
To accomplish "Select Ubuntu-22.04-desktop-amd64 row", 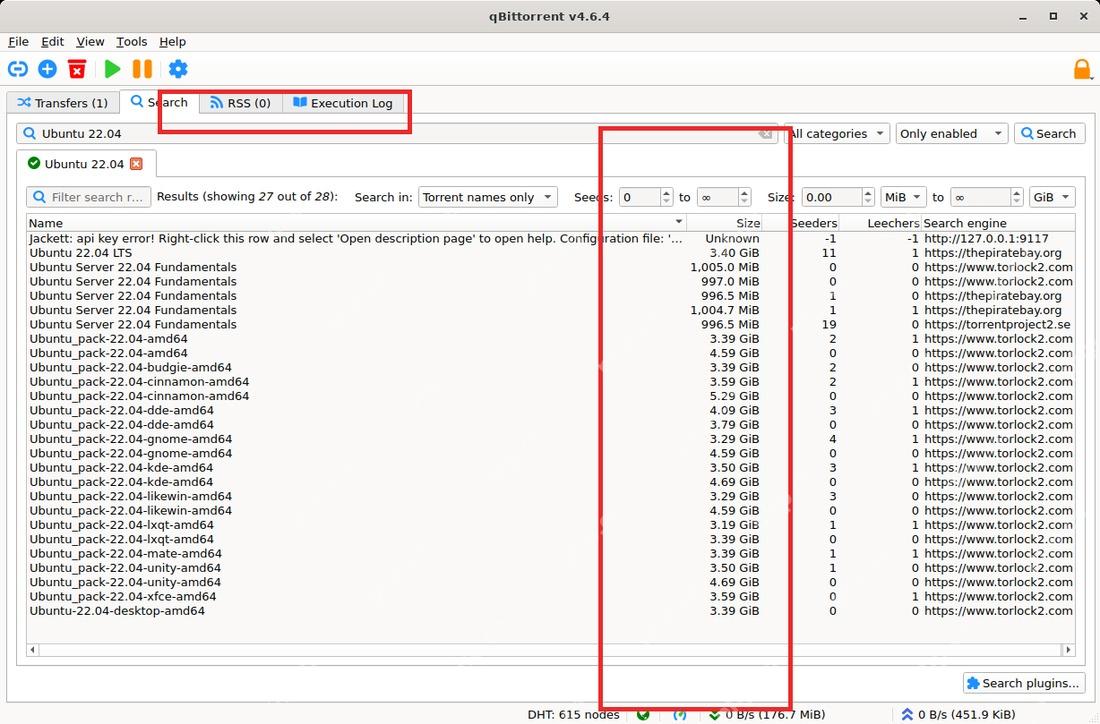I will (x=551, y=610).
